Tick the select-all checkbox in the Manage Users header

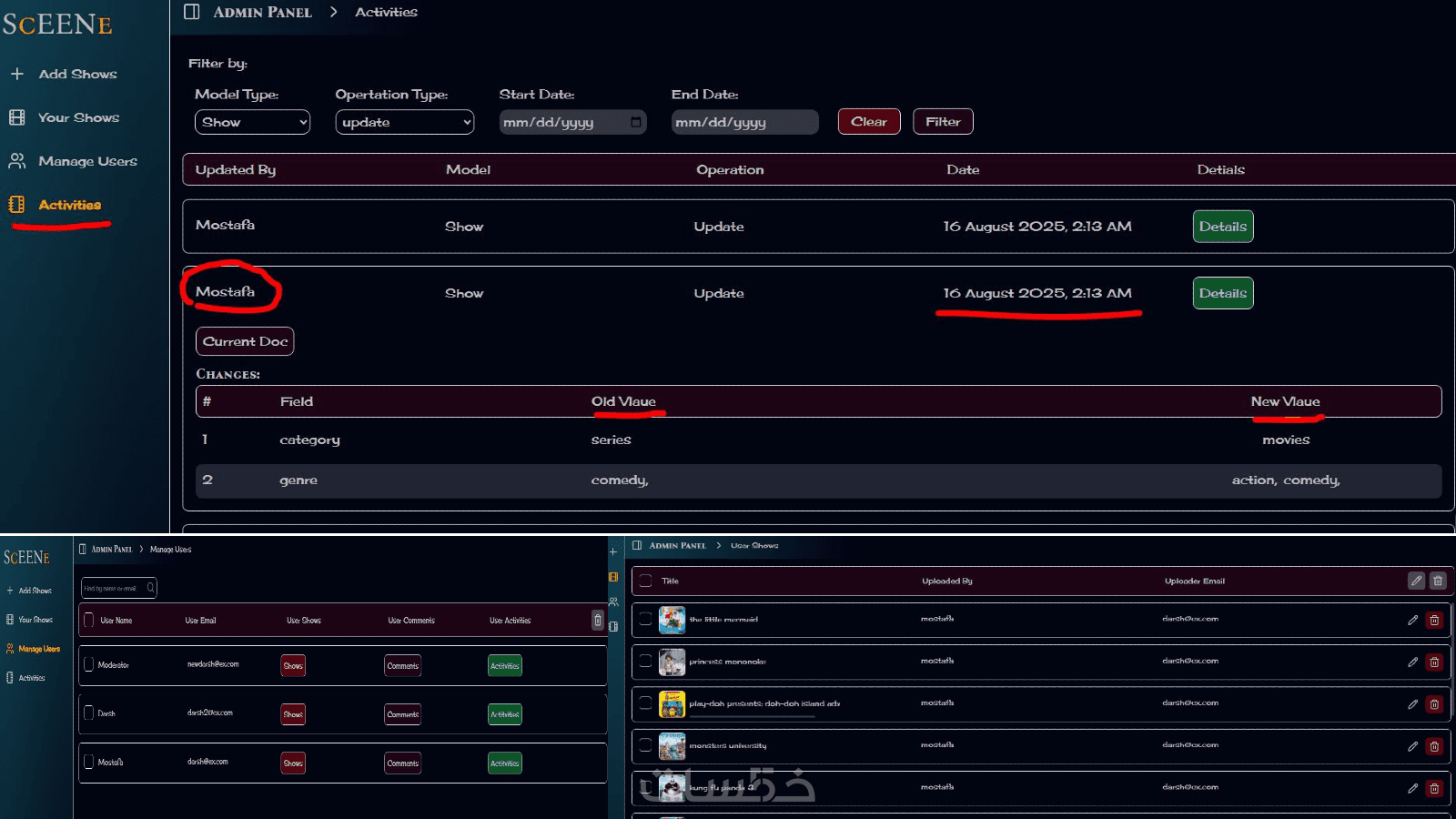point(89,620)
